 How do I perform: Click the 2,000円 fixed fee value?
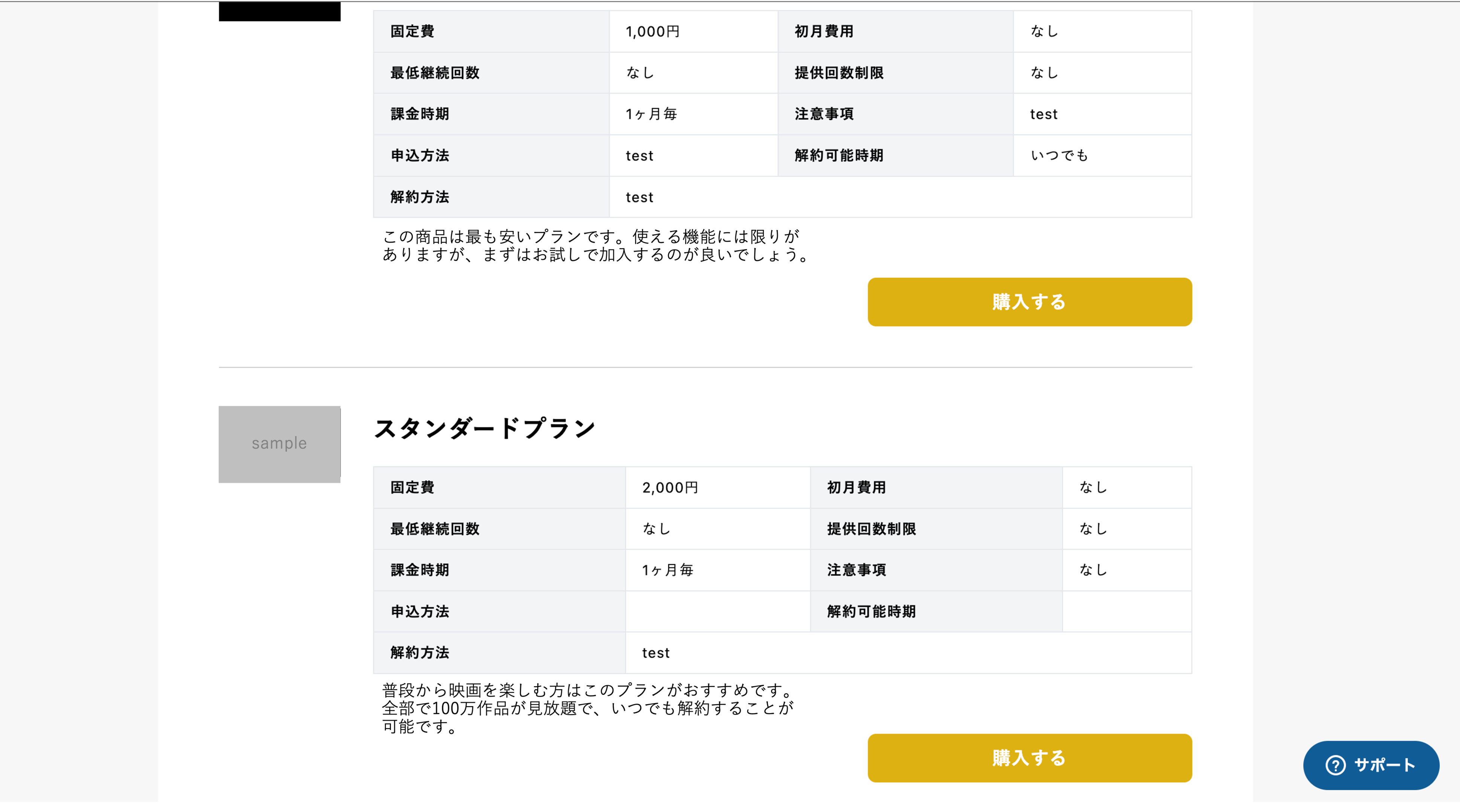(669, 487)
